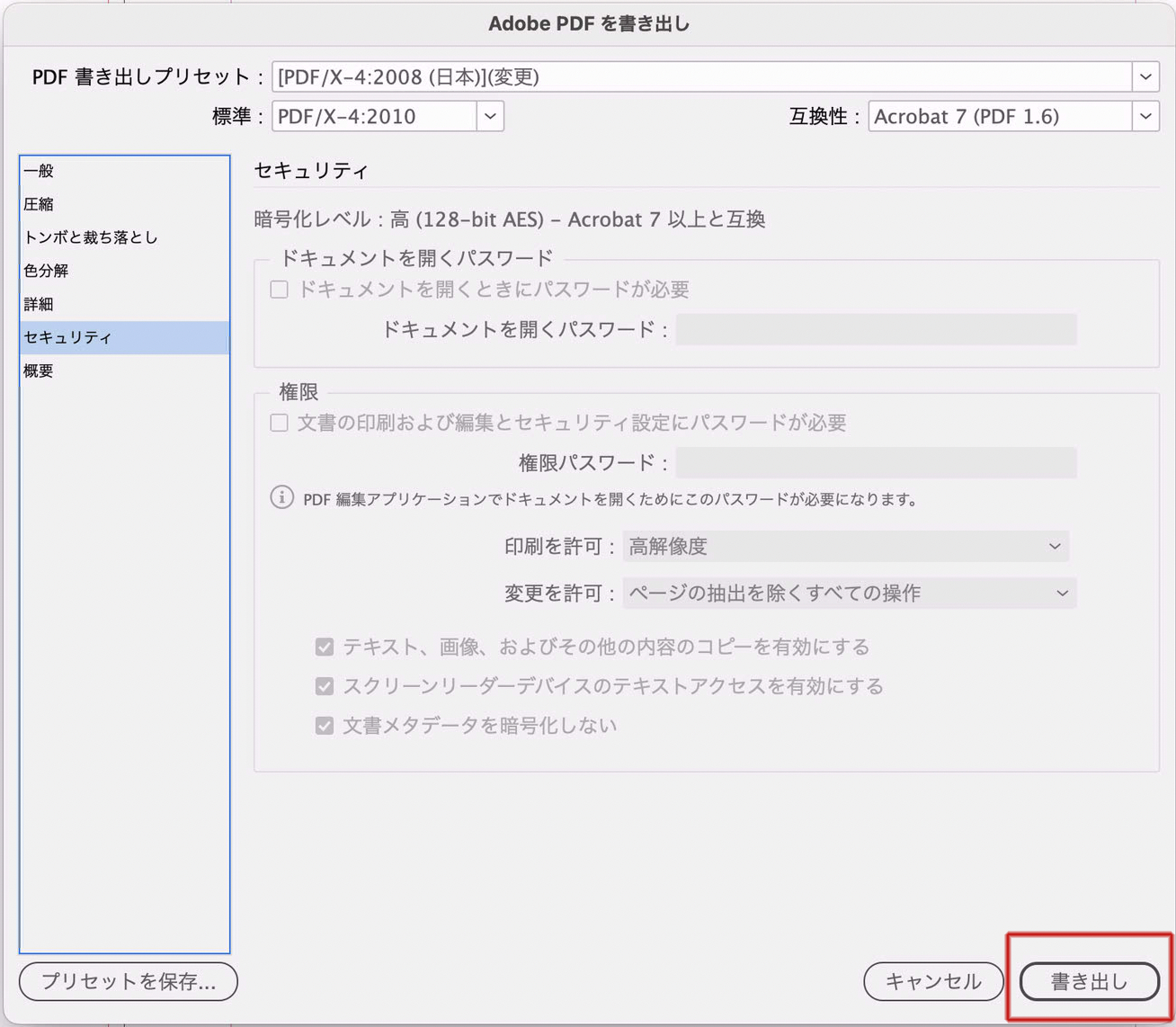This screenshot has width=1176, height=1027.
Task: Show the 詳細 settings panel
Action: coord(40,304)
